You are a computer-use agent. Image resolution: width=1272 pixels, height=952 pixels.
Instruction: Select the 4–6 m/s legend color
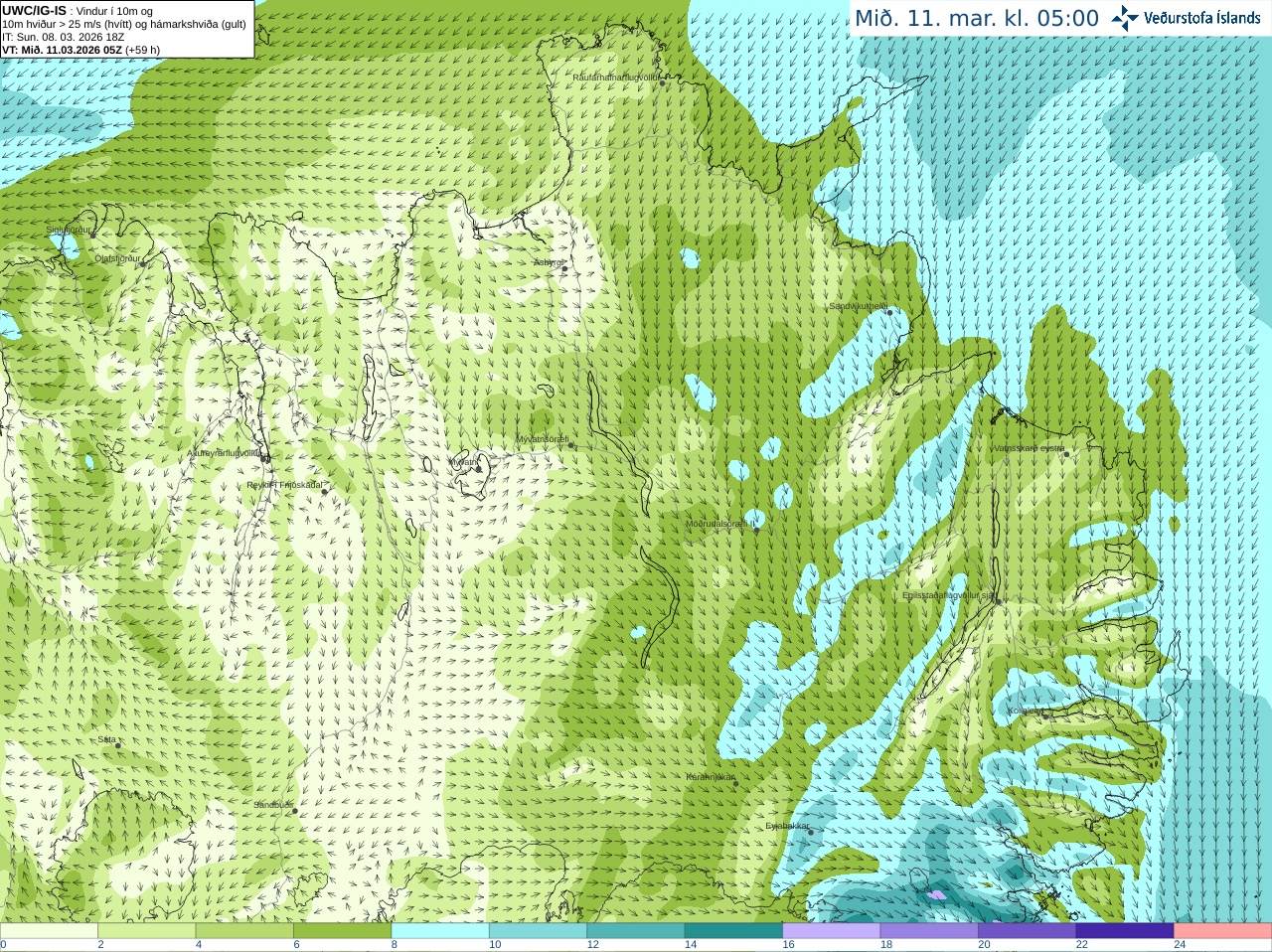[244, 931]
